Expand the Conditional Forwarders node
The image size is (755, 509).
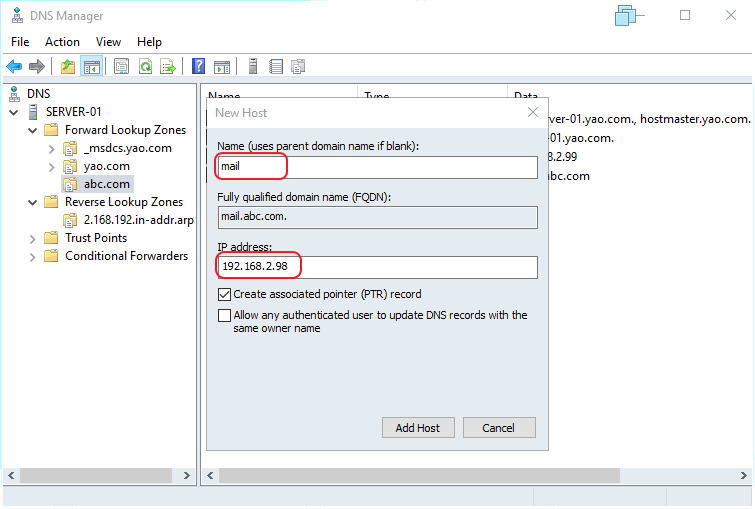33,257
